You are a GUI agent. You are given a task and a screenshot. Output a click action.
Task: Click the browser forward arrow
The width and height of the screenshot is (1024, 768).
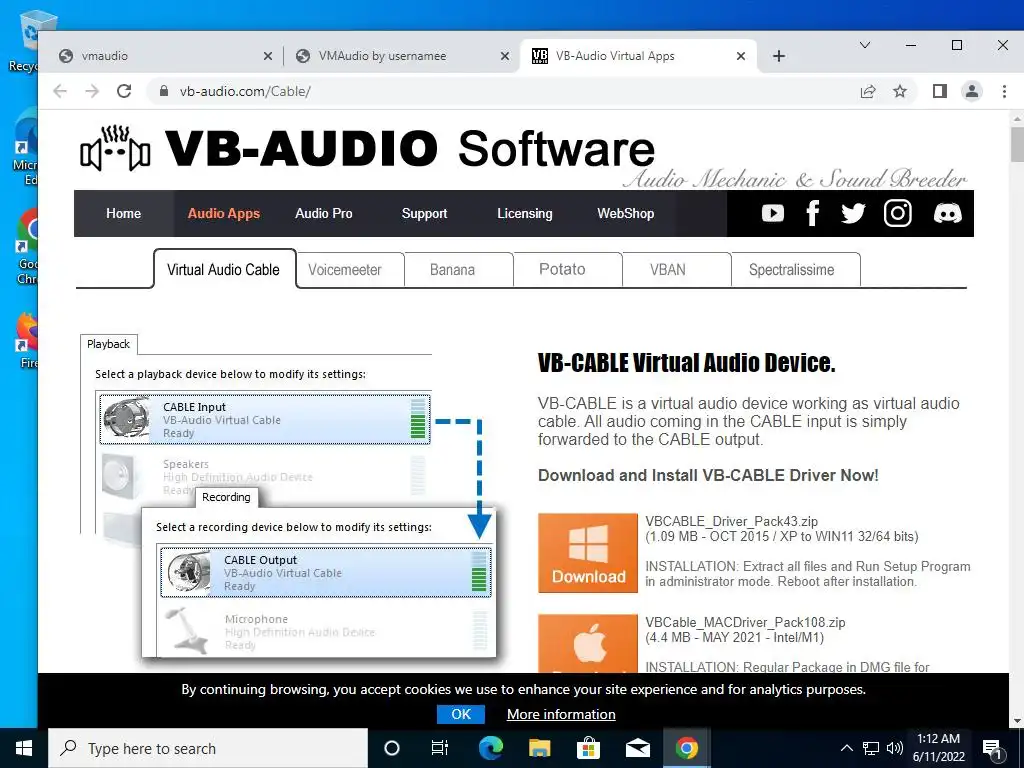tap(92, 91)
